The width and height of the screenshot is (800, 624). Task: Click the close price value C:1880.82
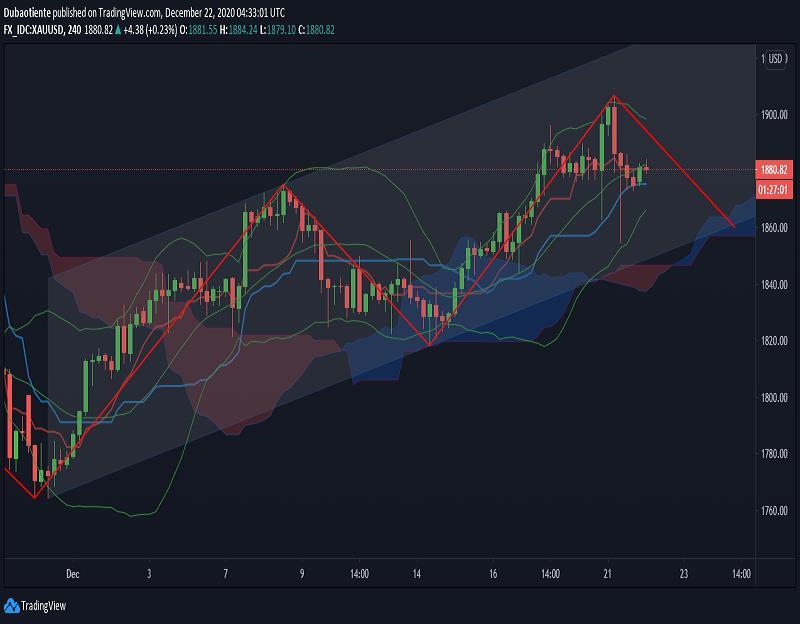point(316,30)
